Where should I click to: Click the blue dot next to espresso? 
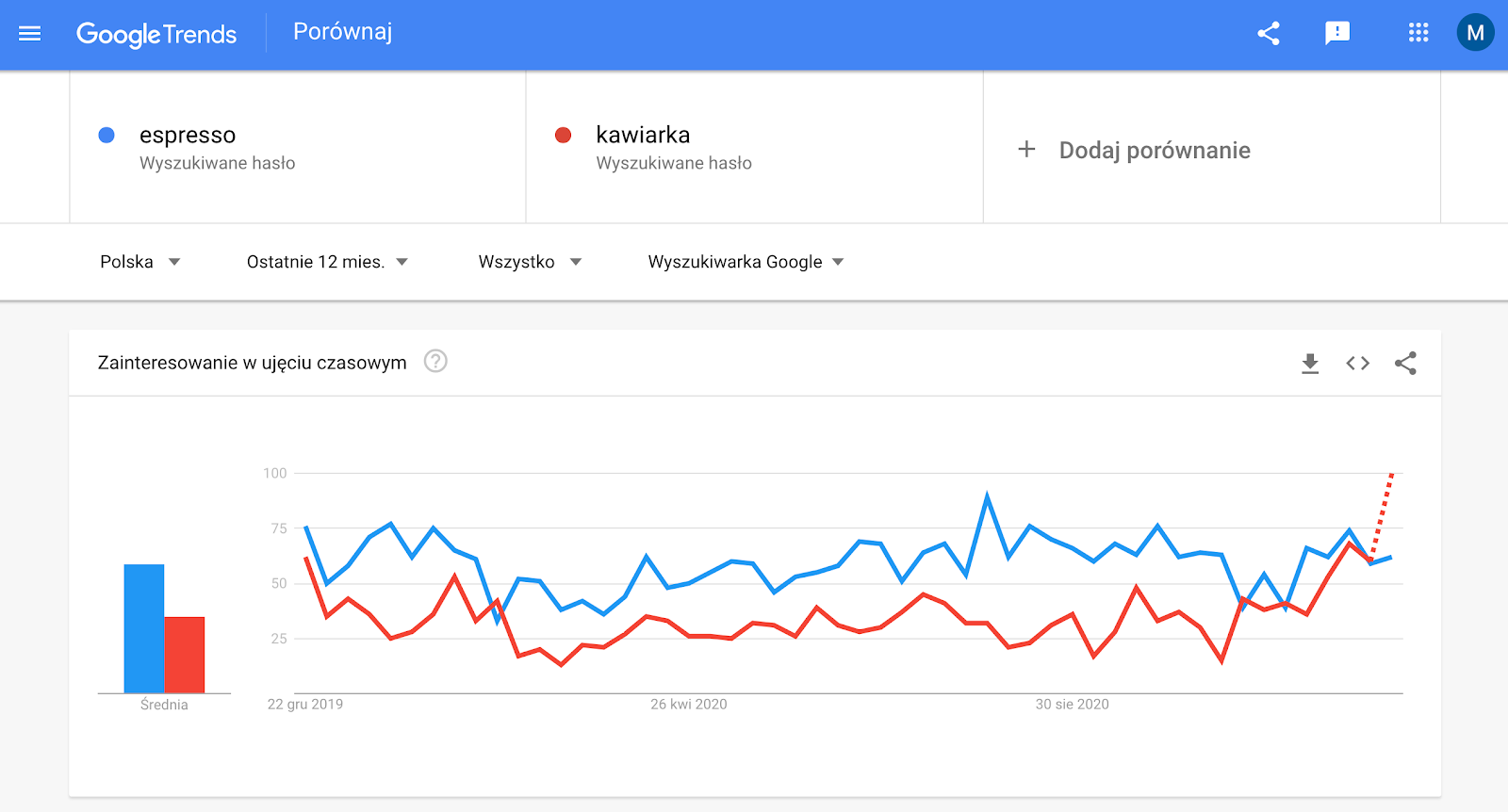[107, 135]
